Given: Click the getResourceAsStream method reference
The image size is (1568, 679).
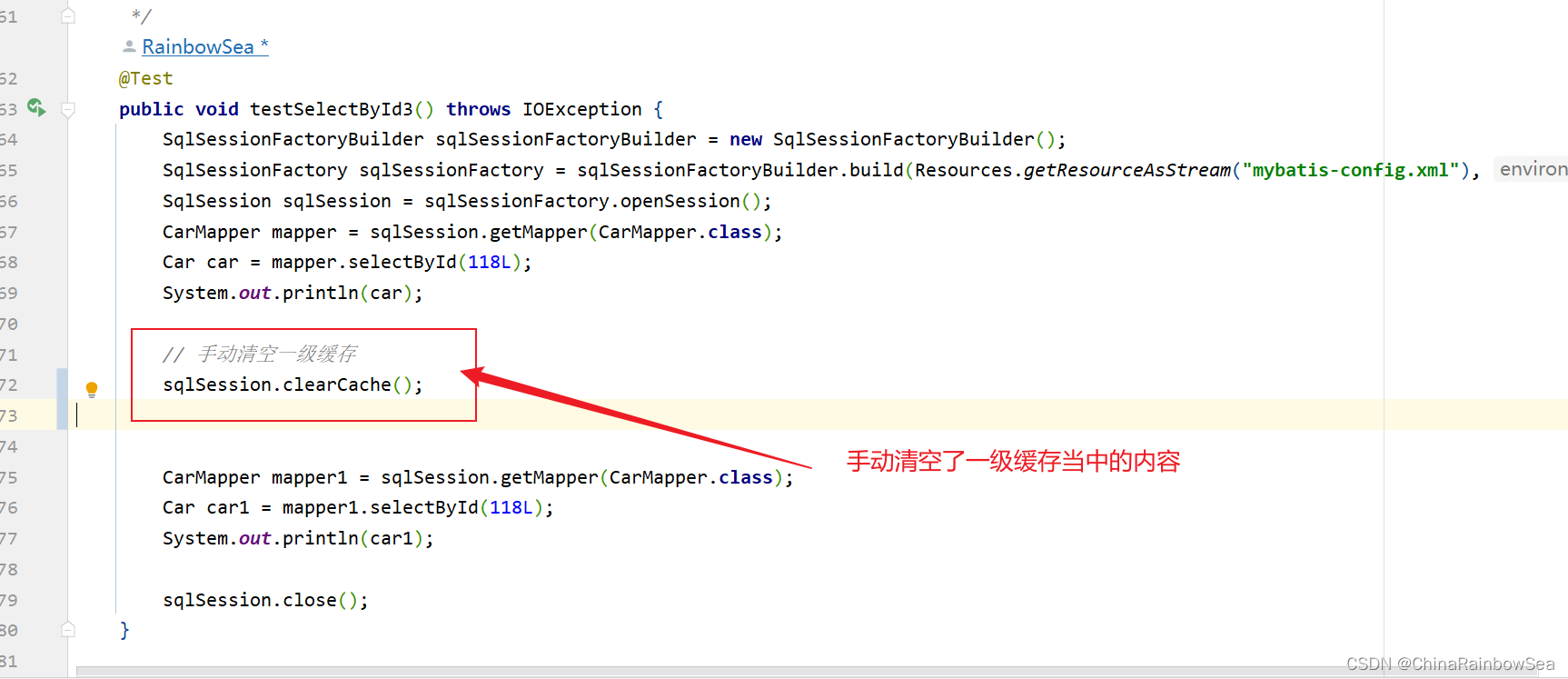Looking at the screenshot, I should (x=1127, y=170).
